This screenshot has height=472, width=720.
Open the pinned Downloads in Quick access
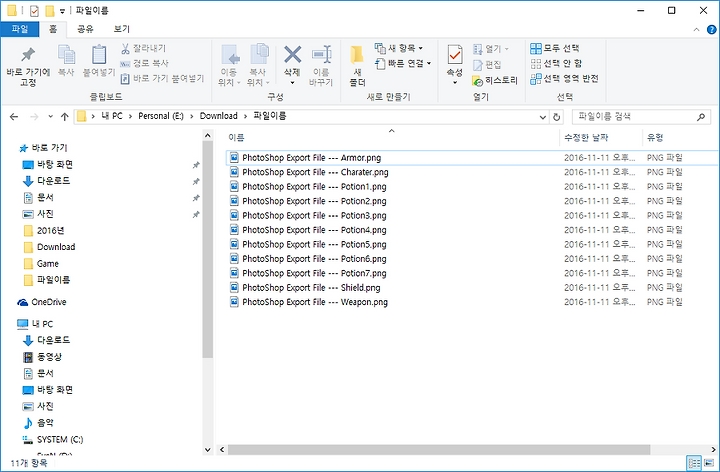tap(47, 181)
